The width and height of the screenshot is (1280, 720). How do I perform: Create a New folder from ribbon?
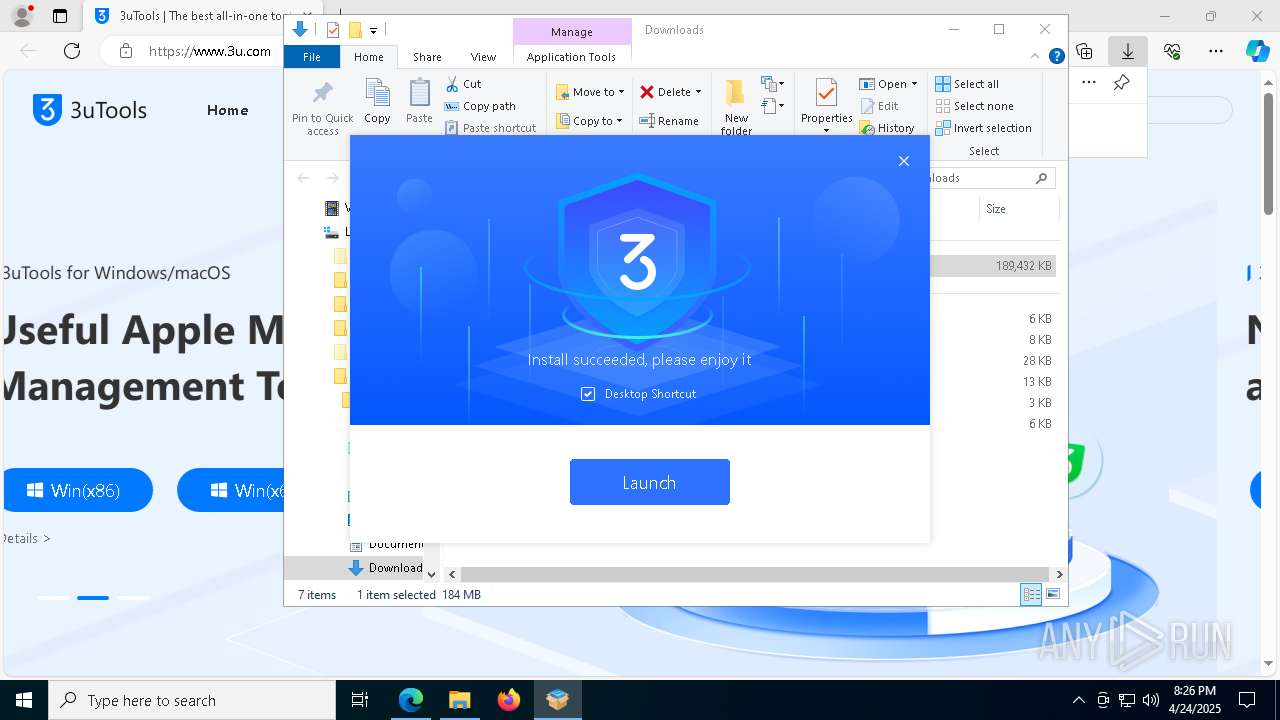[x=736, y=107]
